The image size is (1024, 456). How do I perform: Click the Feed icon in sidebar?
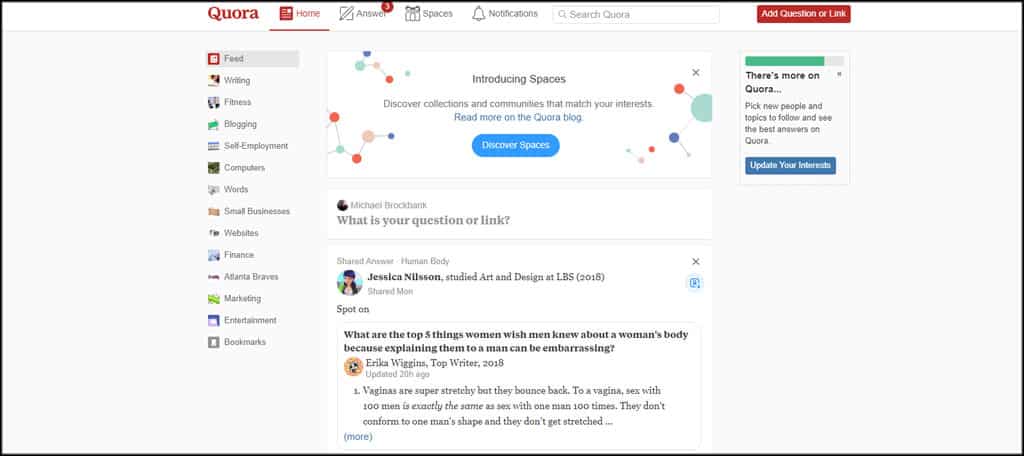click(214, 59)
